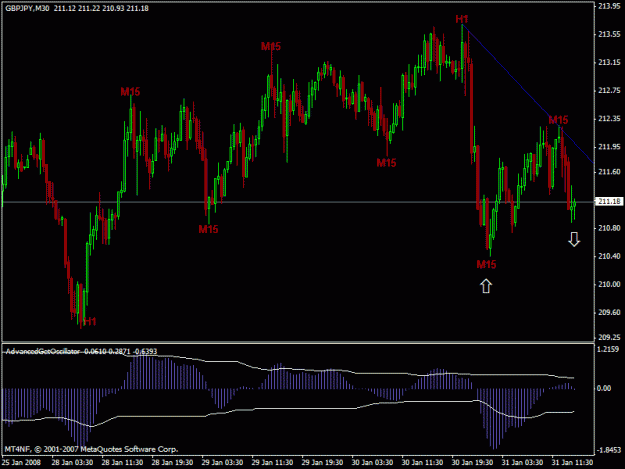Click the M15 label just above the up arrow
625x469 pixels.
[486, 264]
